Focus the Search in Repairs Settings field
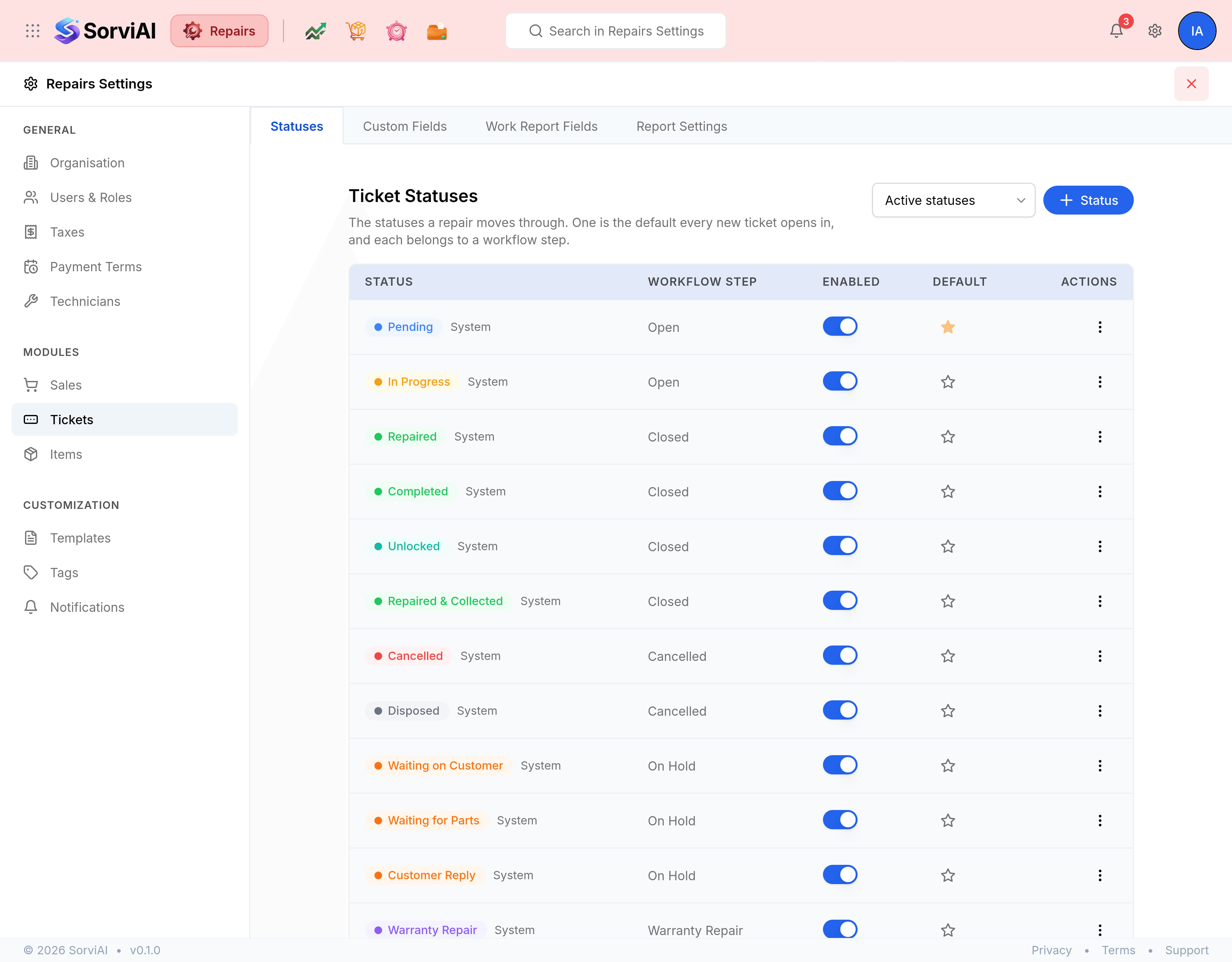 (615, 31)
